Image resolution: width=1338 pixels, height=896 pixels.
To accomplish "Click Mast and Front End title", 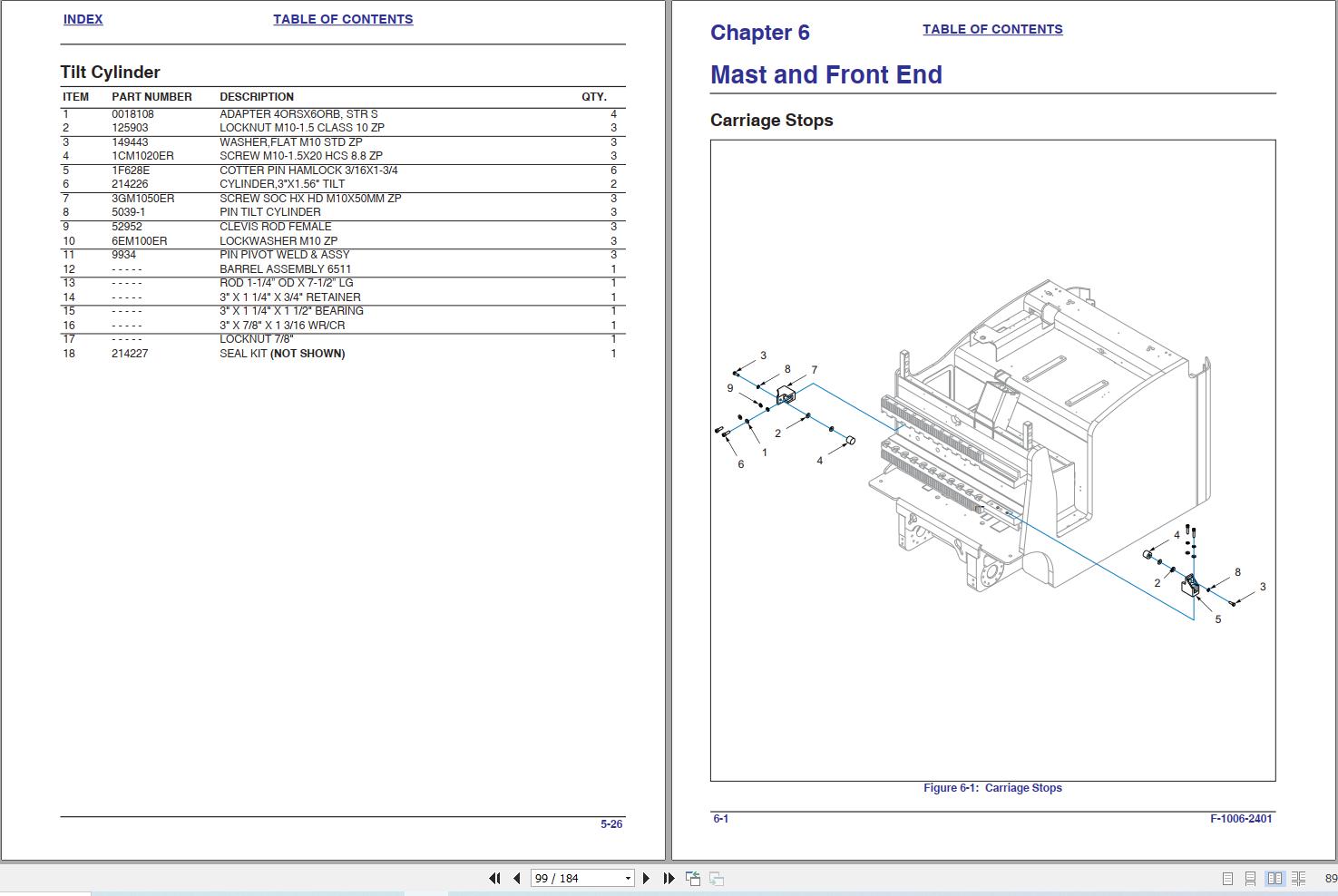I will (826, 74).
